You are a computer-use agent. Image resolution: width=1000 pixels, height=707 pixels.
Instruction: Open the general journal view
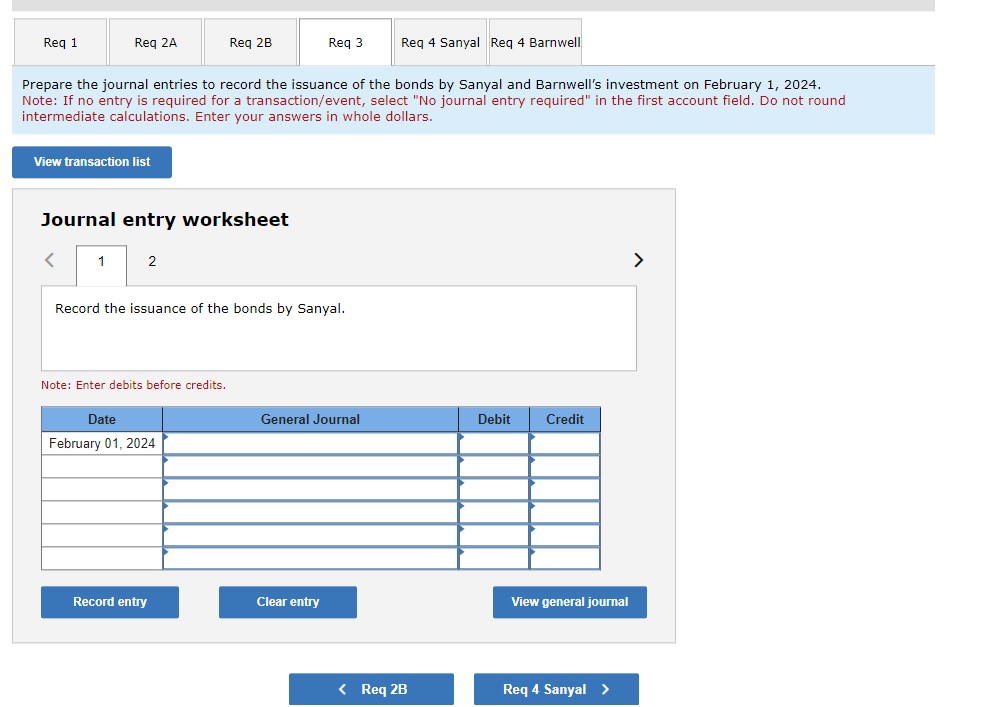569,602
